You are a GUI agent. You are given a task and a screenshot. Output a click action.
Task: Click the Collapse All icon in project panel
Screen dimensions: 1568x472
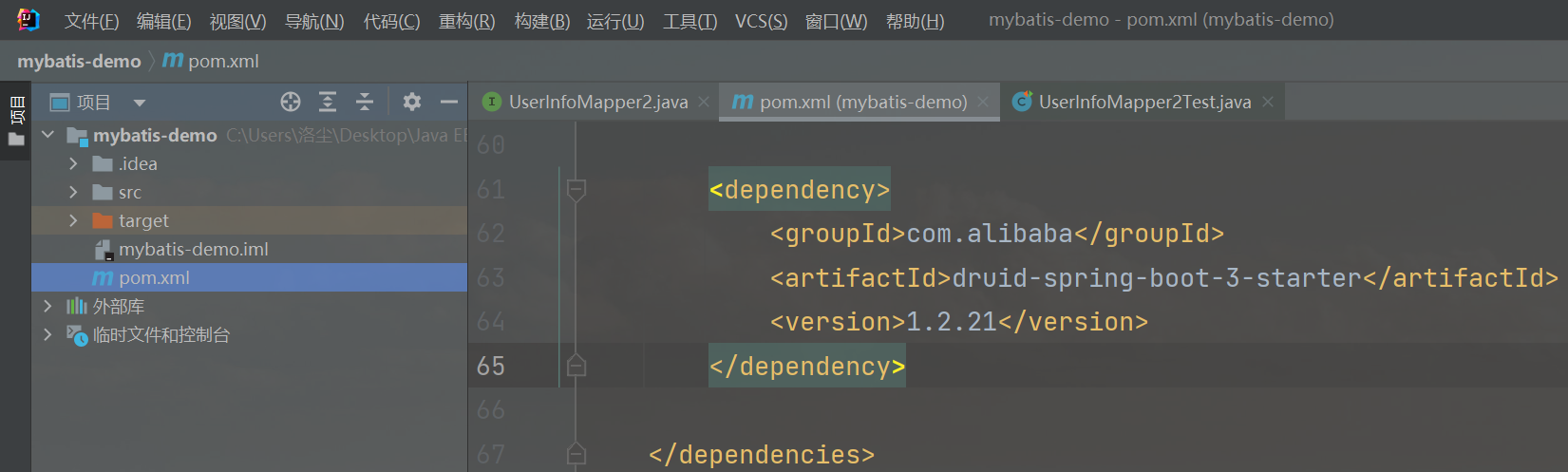365,102
